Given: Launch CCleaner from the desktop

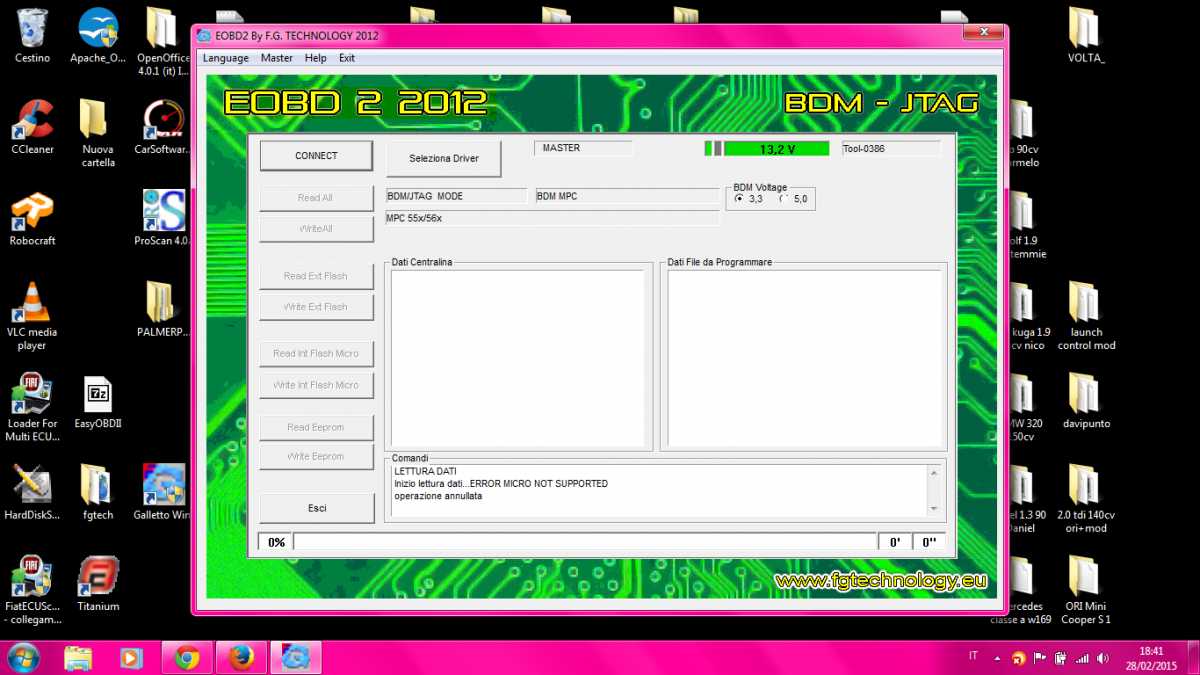Looking at the screenshot, I should coord(32,126).
